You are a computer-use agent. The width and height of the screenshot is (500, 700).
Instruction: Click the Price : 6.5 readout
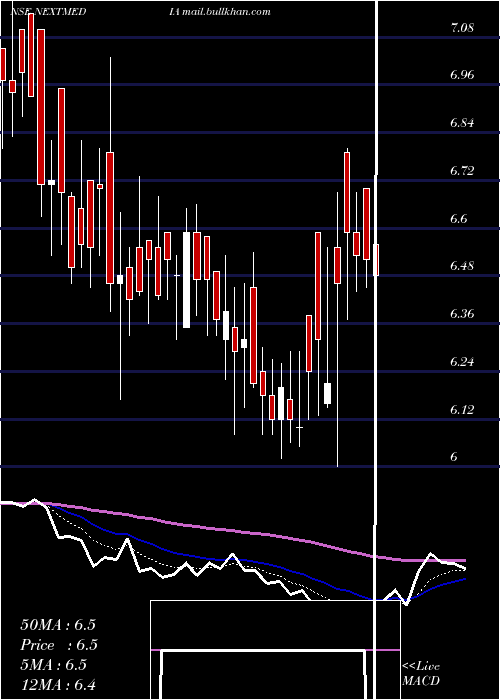[x=59, y=645]
